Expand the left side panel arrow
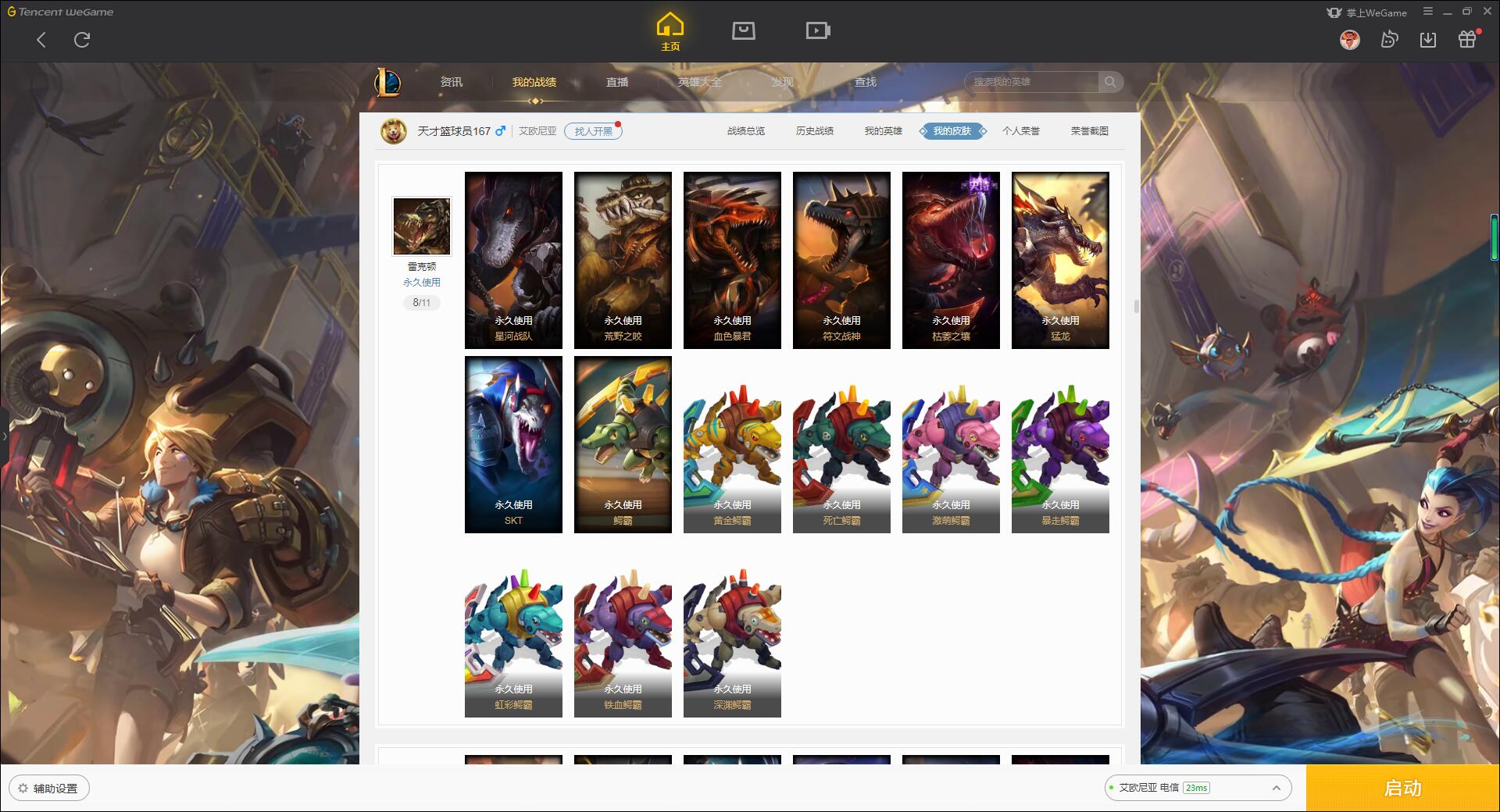Screen dimensions: 1500x812 4,436
